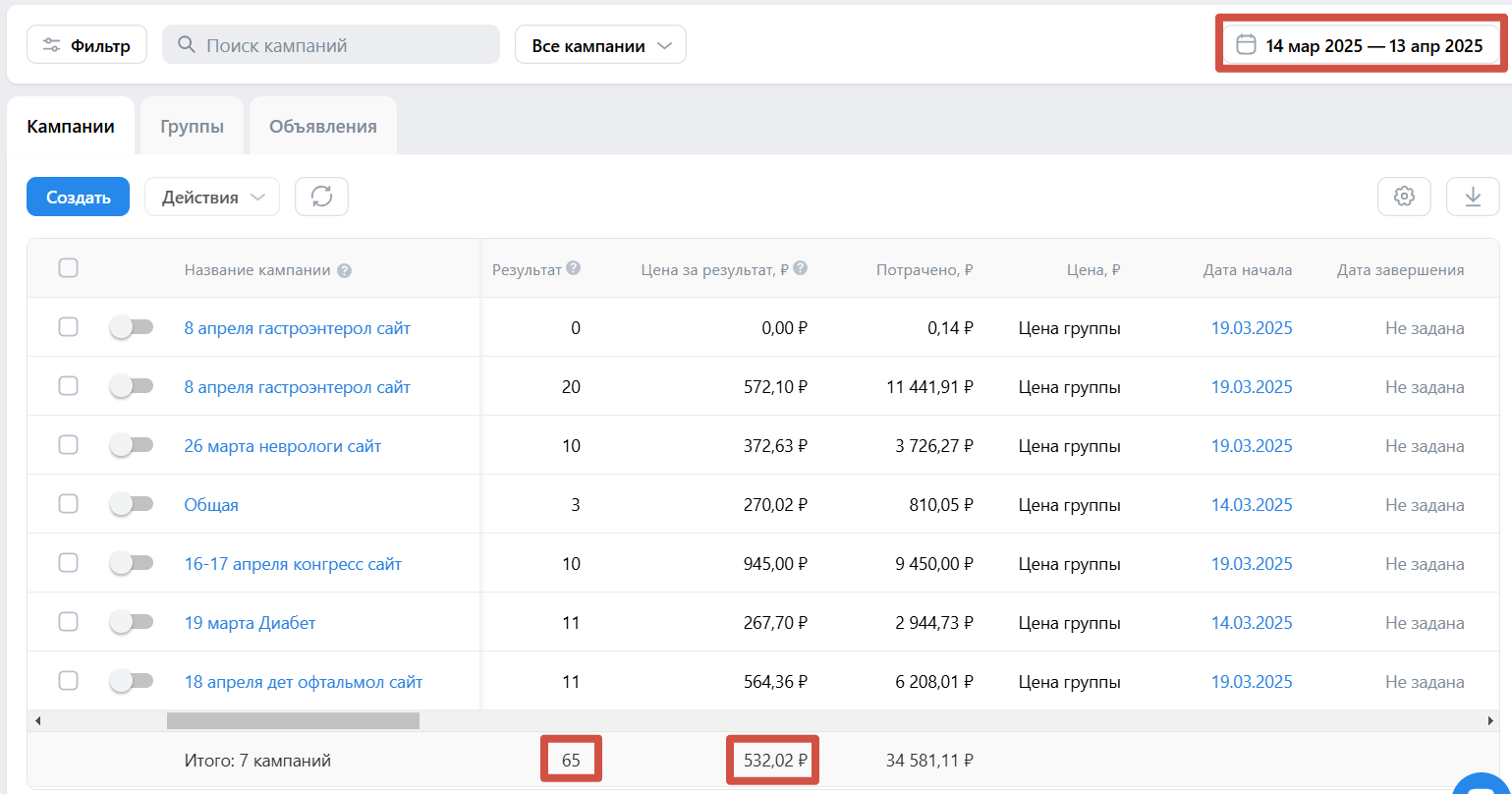Focus the Поиск кампаний search field

pos(331,45)
